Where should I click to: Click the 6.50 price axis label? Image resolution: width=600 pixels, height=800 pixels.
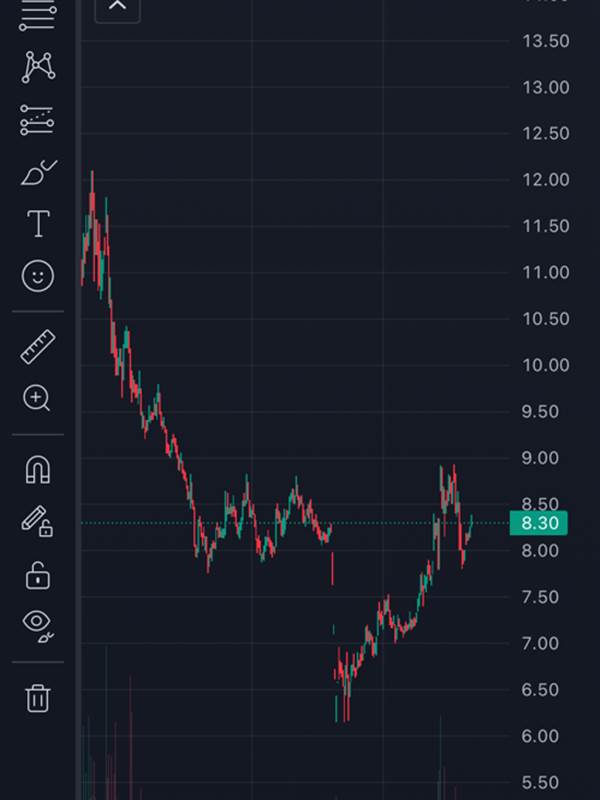tap(540, 690)
